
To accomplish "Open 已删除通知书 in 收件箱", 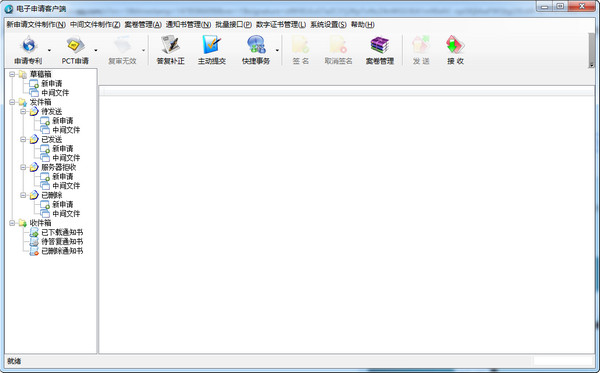I will (62, 251).
